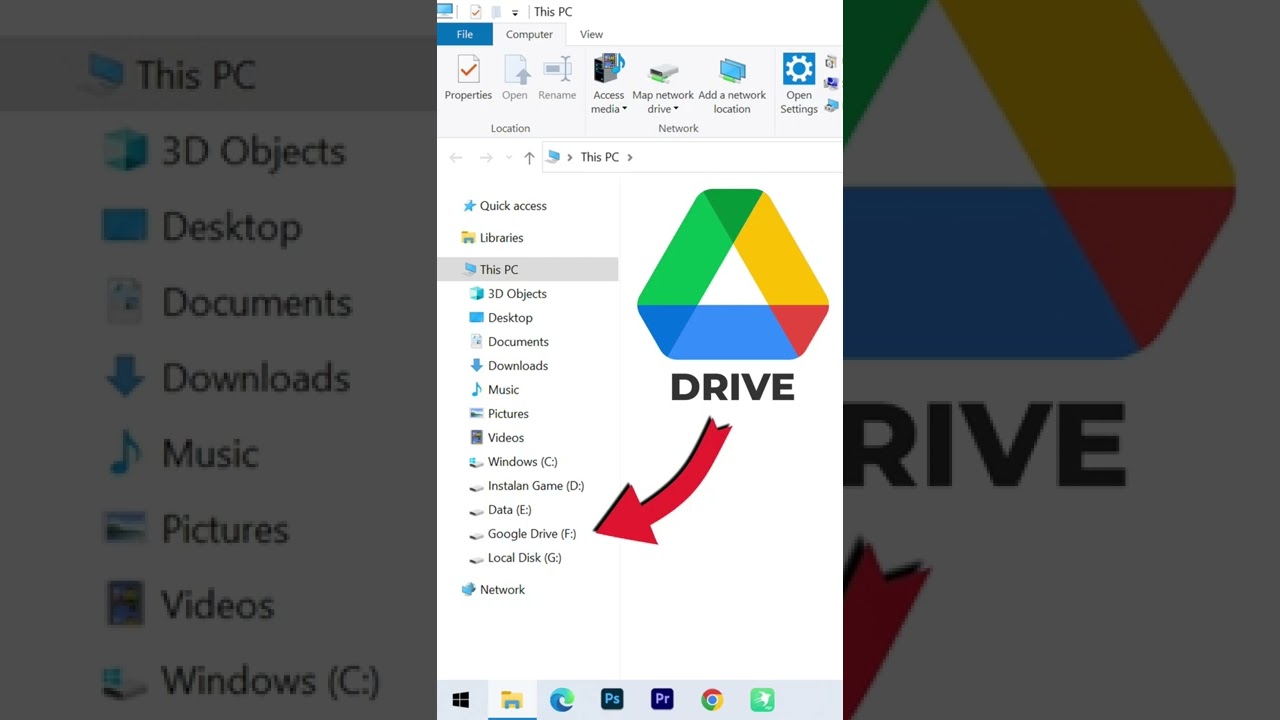Click the title bar New folder icon
Image resolution: width=1280 pixels, height=720 pixels.
496,12
